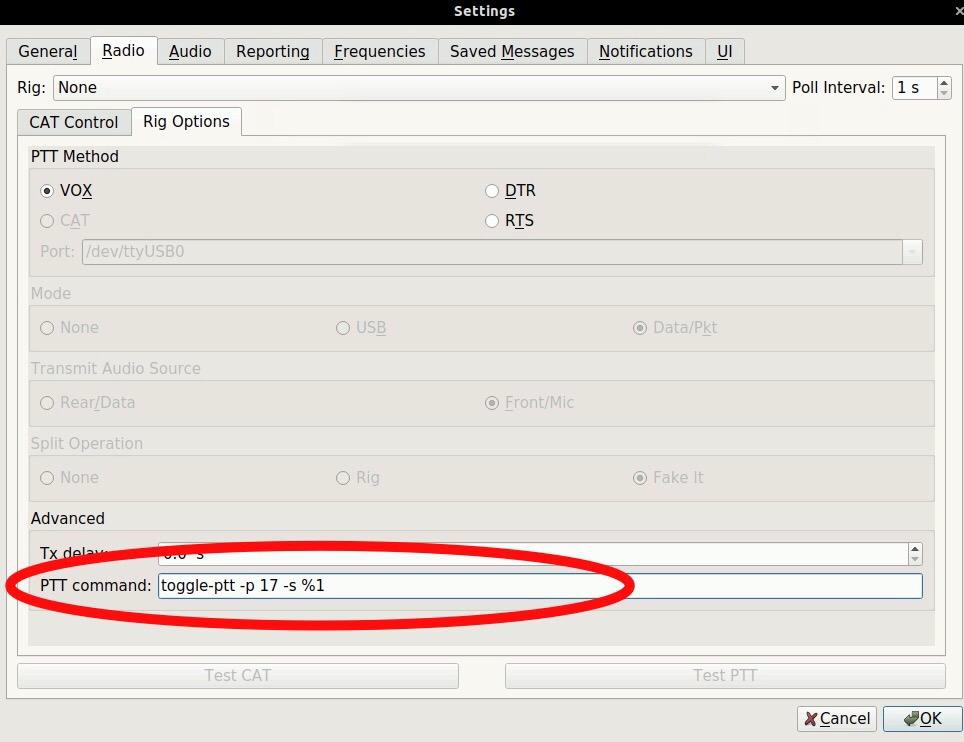Open the Frequencies tab
964x742 pixels.
[x=379, y=52]
